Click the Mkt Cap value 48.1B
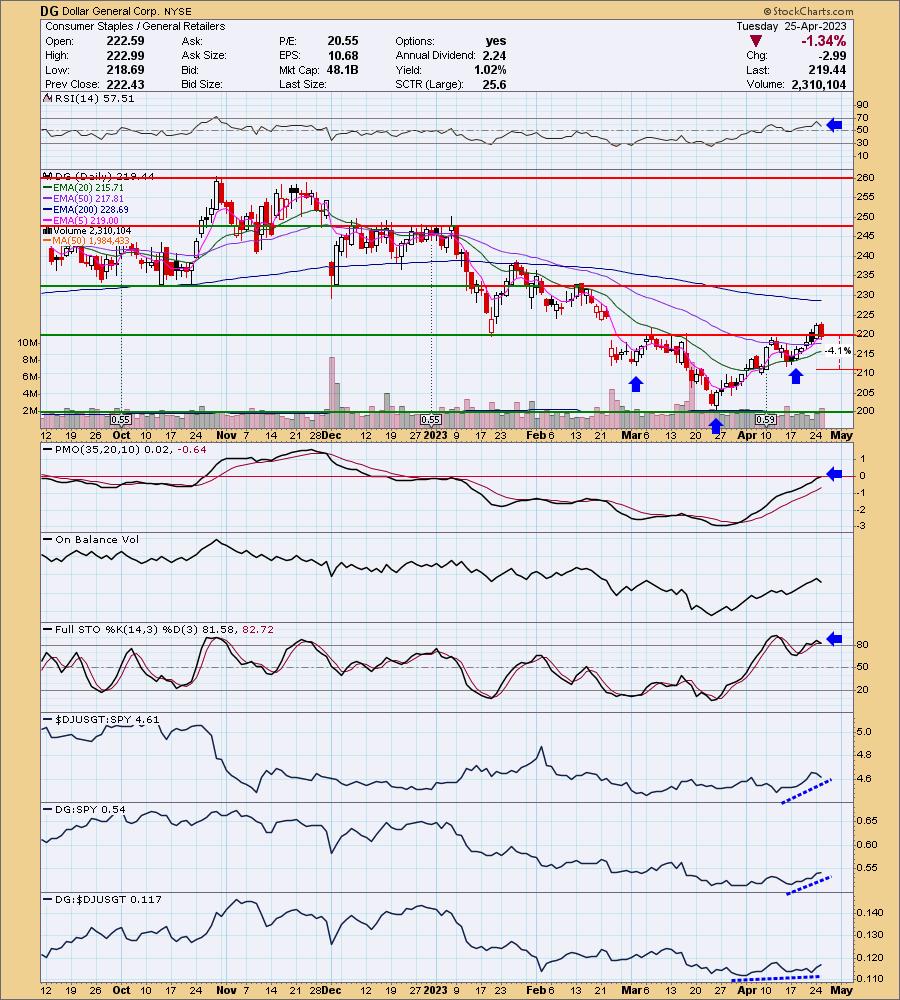Screen dimensions: 900x1000 click(343, 70)
